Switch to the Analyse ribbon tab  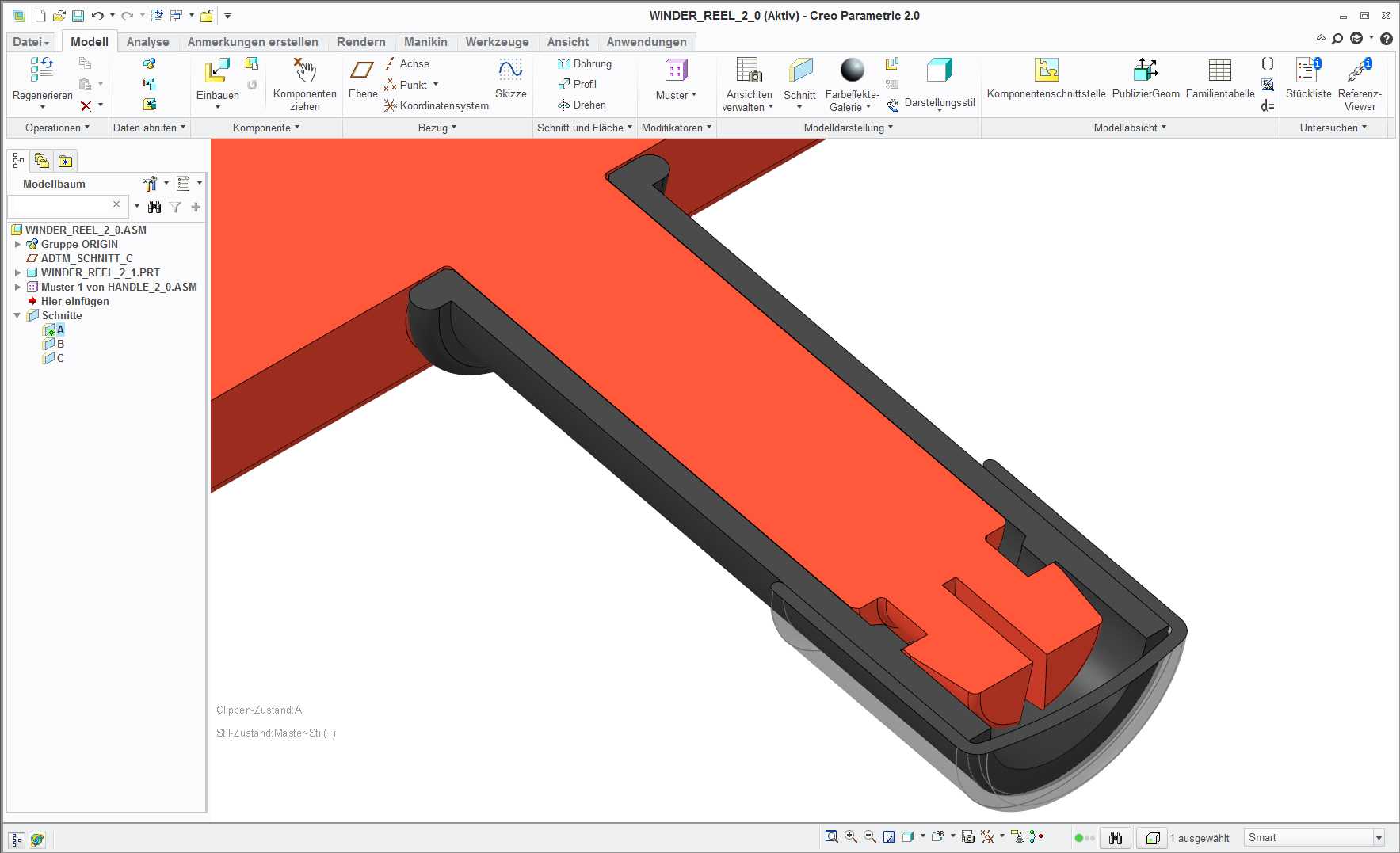(x=147, y=42)
